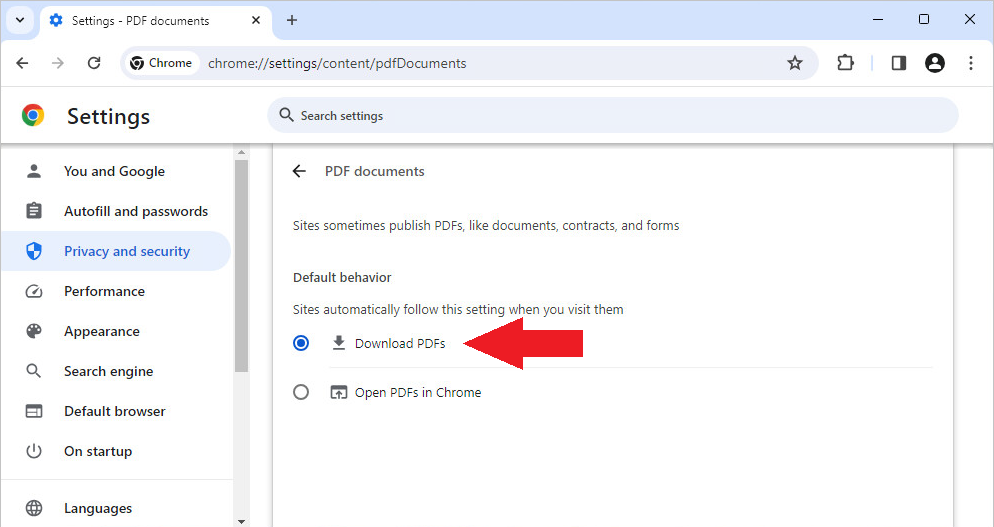The image size is (994, 527).
Task: Select the Settings - PDF documents tab
Action: pyautogui.click(x=156, y=22)
